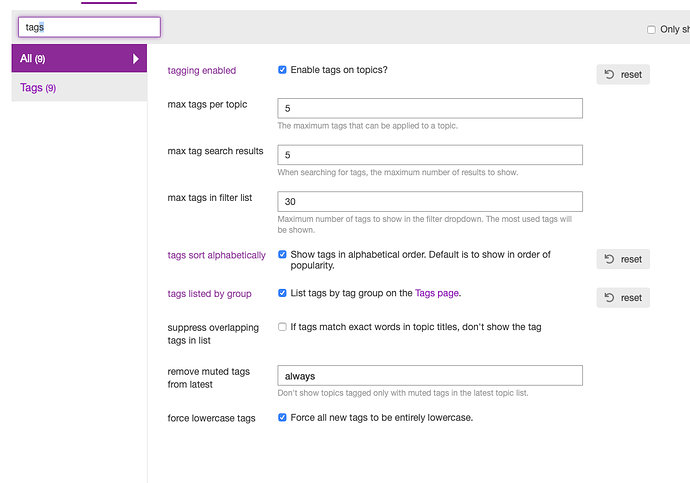Enable suppress overlapping tags in list
The height and width of the screenshot is (483, 690).
282,327
